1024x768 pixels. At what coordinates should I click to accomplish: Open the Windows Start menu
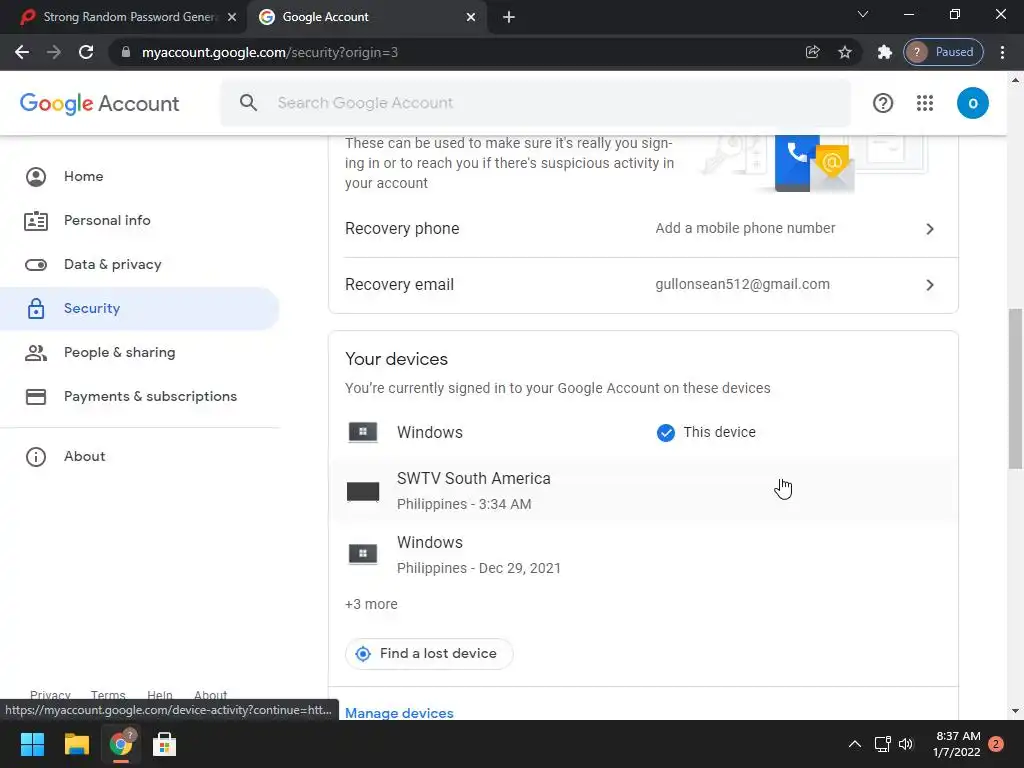click(x=32, y=744)
